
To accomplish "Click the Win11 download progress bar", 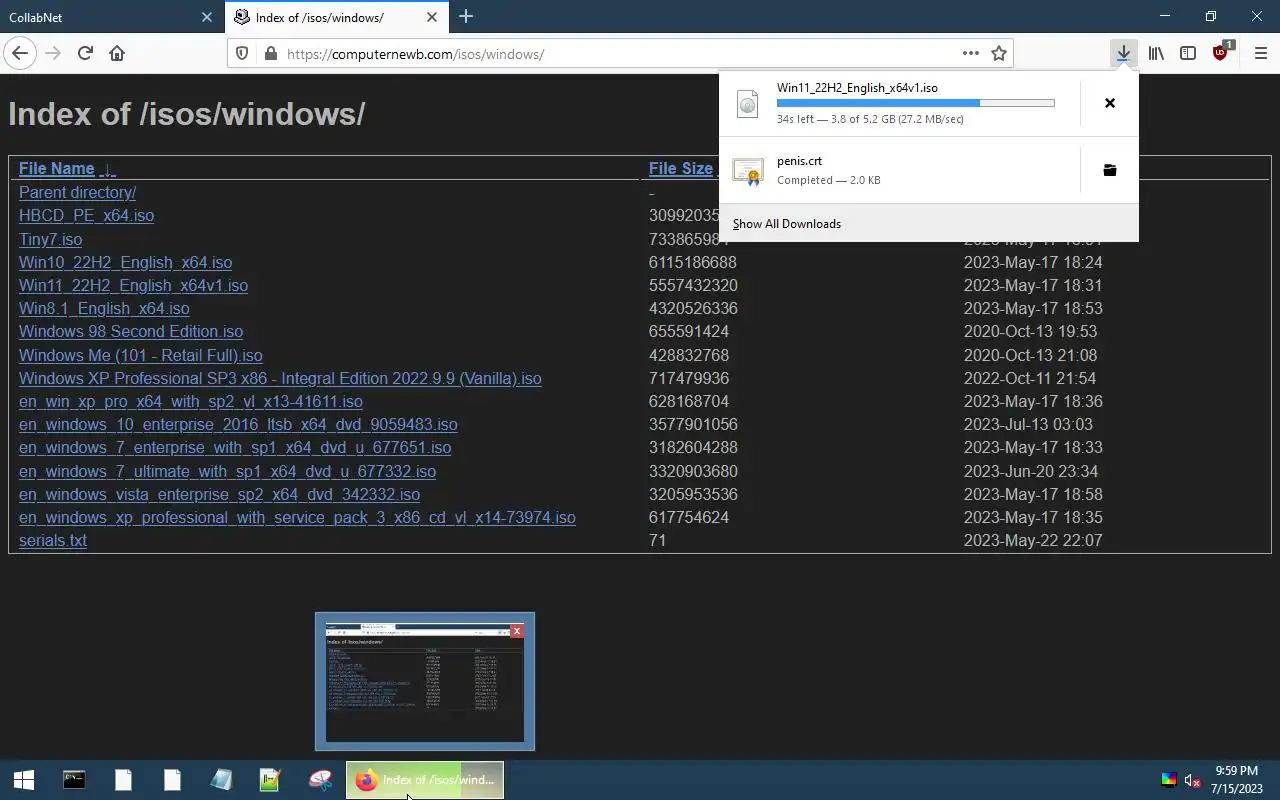I will point(915,103).
